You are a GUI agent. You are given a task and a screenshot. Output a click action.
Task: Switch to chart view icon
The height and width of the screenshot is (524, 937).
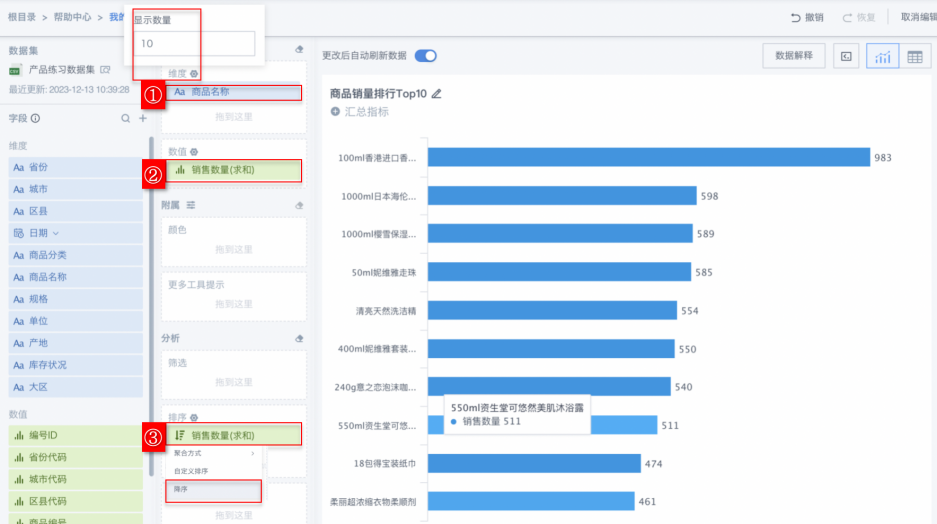[882, 57]
